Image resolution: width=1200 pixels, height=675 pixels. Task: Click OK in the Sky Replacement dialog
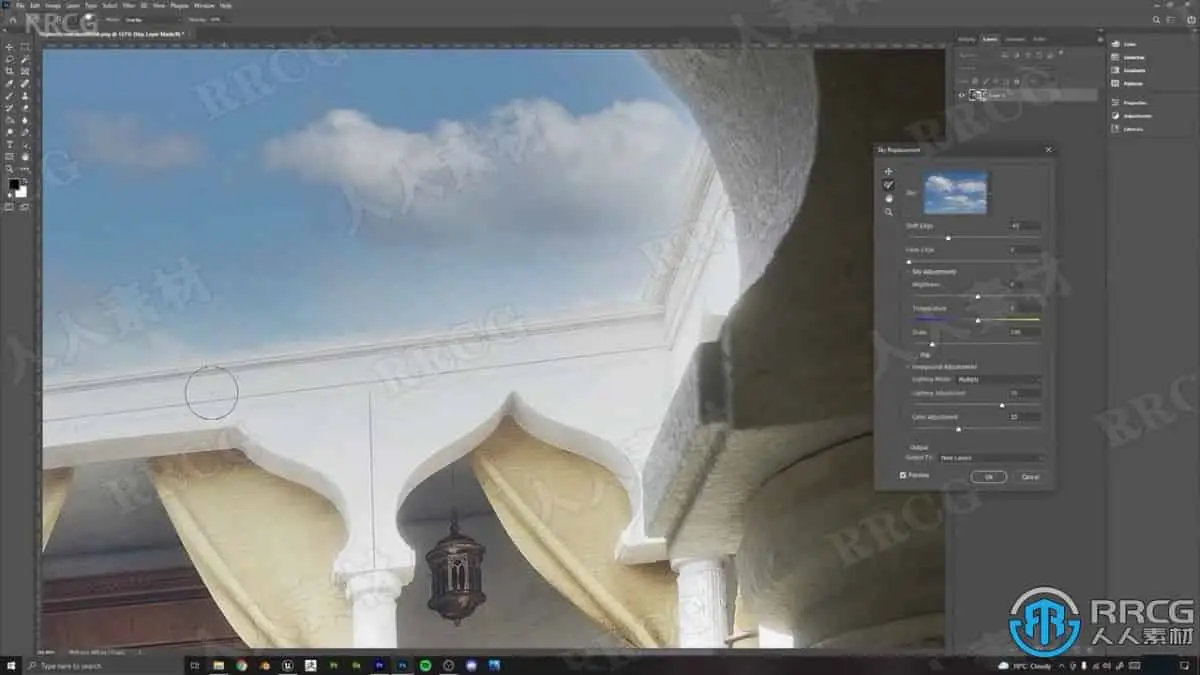coord(988,477)
